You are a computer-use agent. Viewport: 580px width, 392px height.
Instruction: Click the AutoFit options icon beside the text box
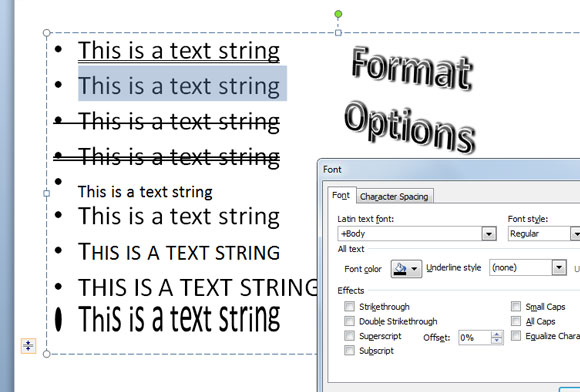pyautogui.click(x=28, y=346)
